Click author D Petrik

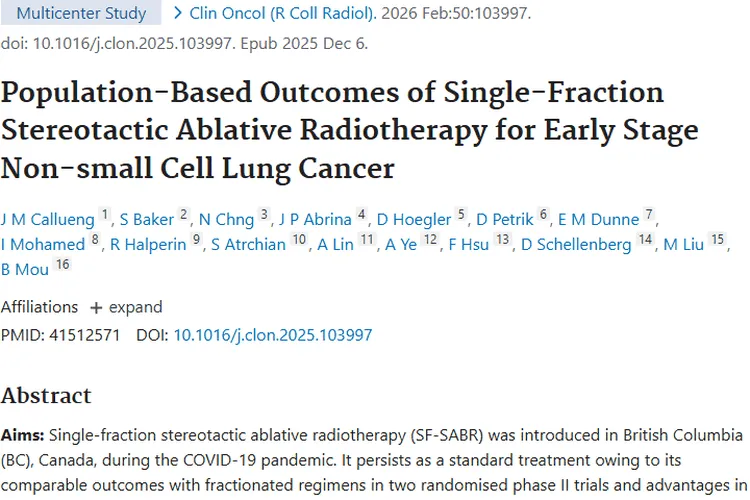coord(503,219)
